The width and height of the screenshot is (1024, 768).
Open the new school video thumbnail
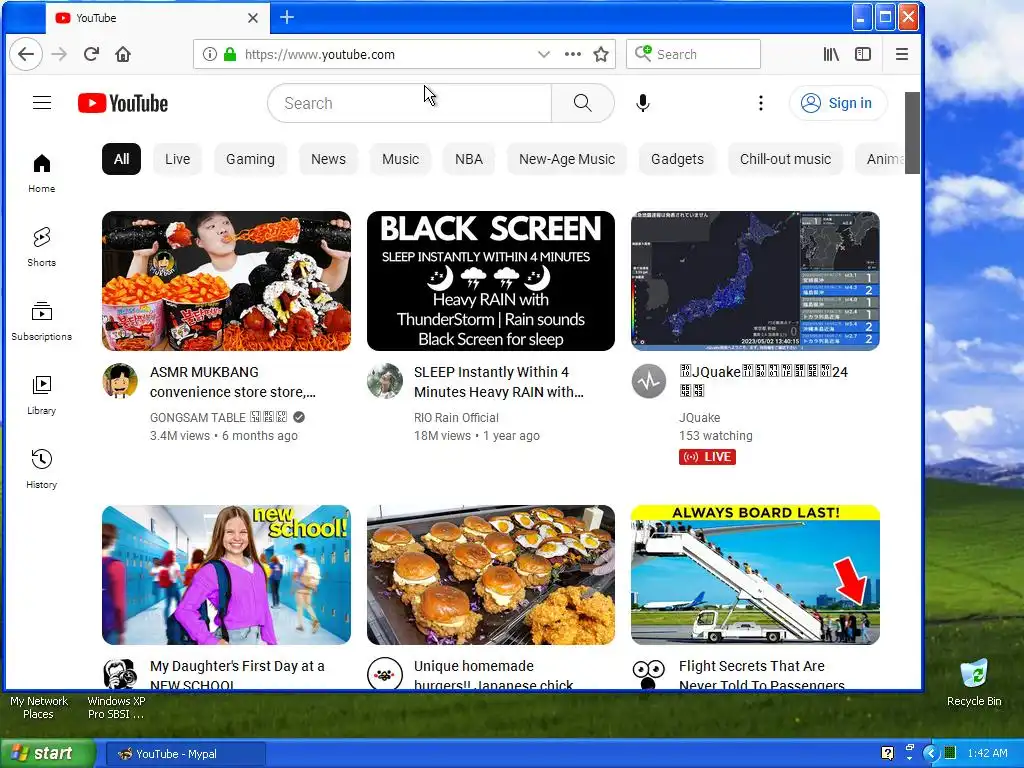pos(226,575)
